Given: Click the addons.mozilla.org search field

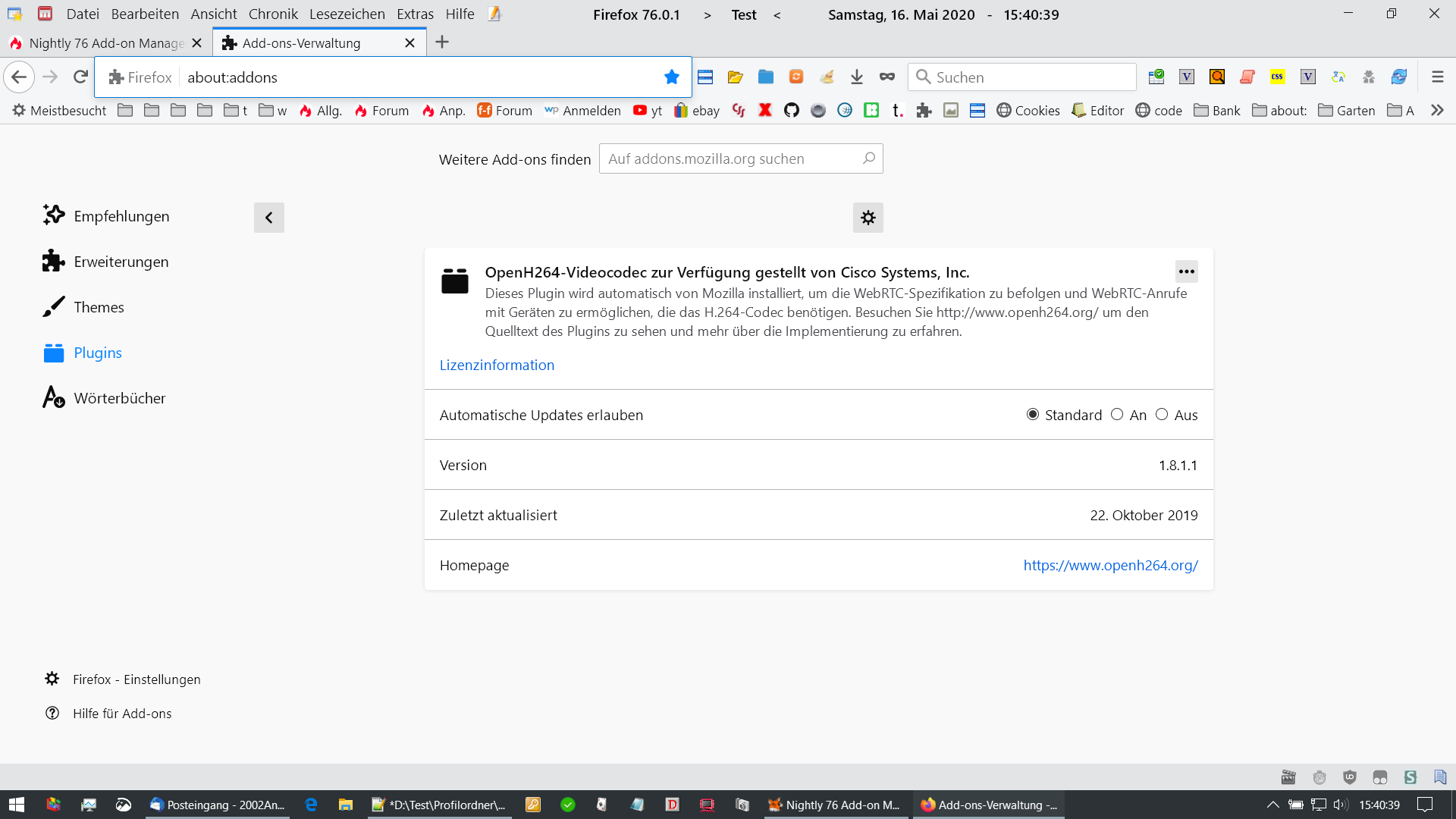Looking at the screenshot, I should pos(732,158).
